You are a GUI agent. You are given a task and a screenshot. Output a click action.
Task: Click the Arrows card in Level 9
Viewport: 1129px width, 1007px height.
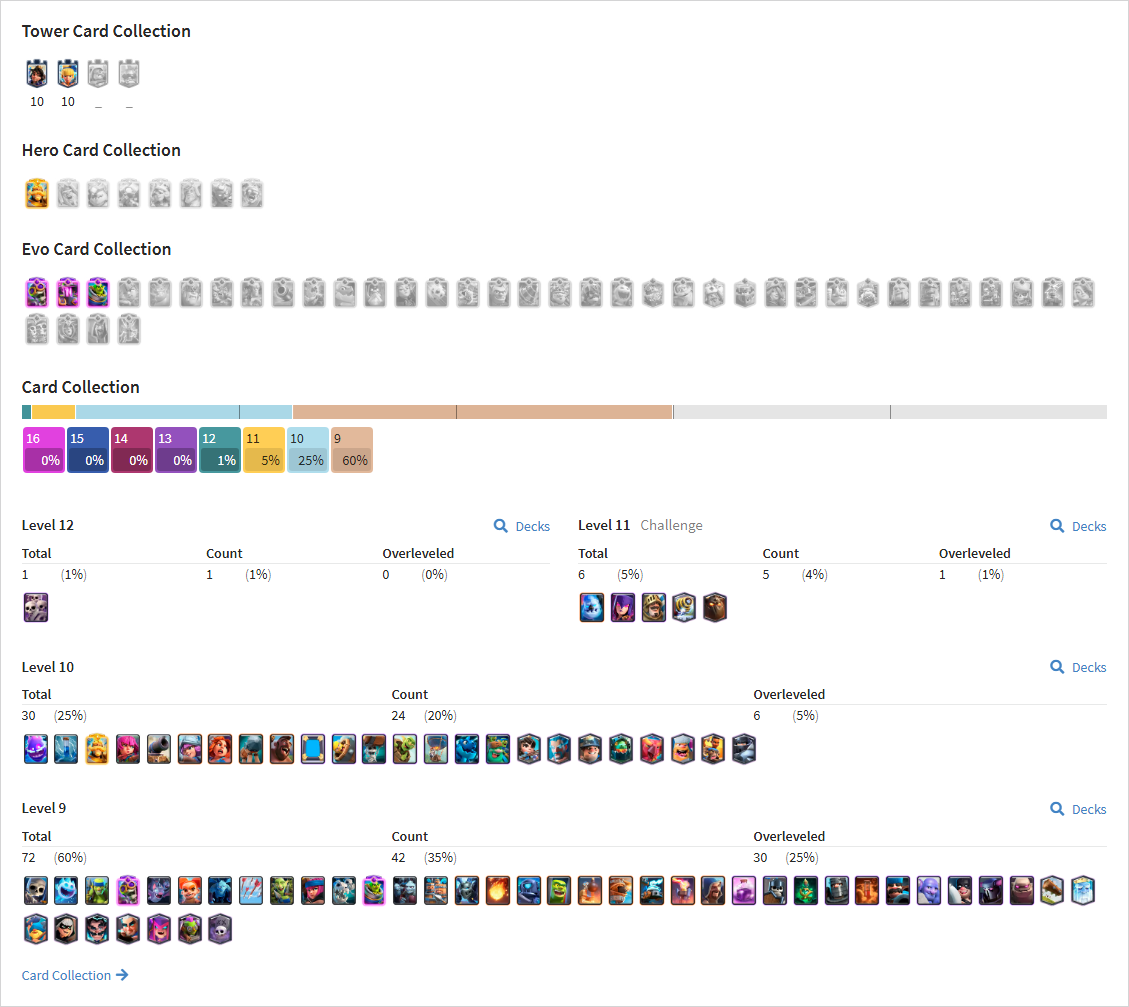pyautogui.click(x=251, y=891)
